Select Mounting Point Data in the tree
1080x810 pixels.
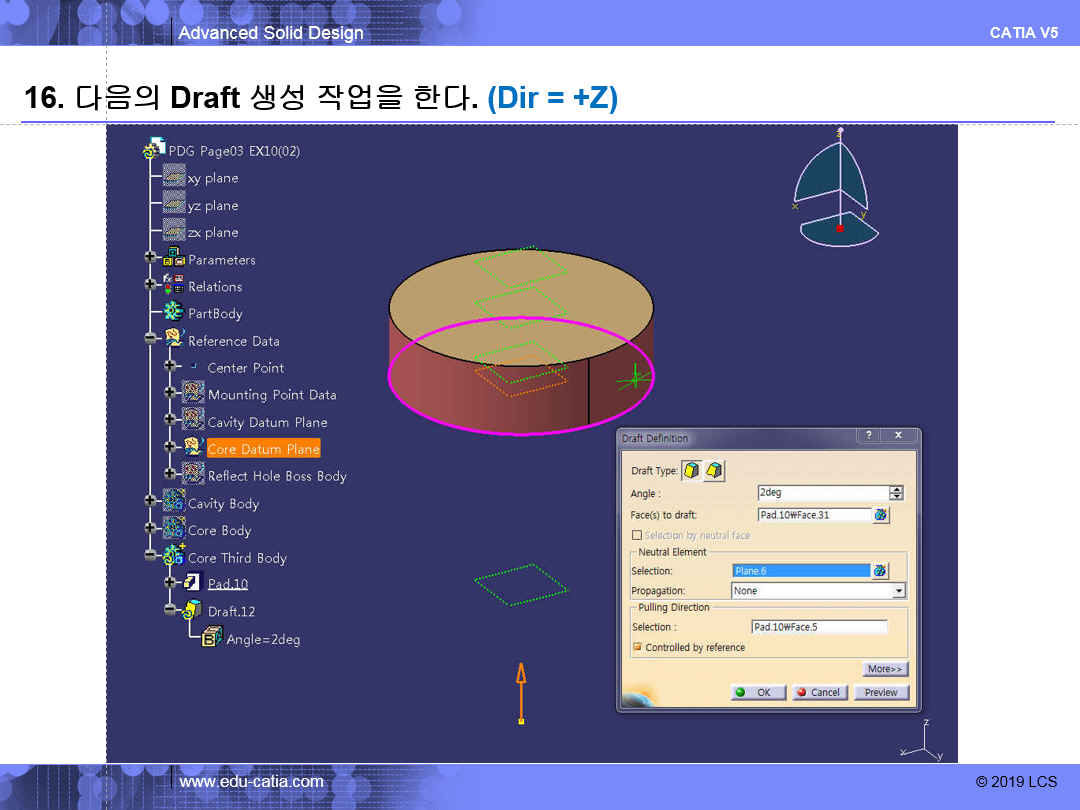coord(271,395)
